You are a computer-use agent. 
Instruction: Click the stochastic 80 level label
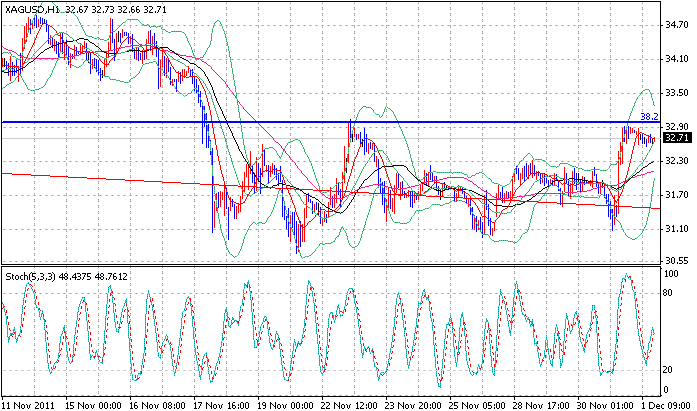pyautogui.click(x=669, y=293)
